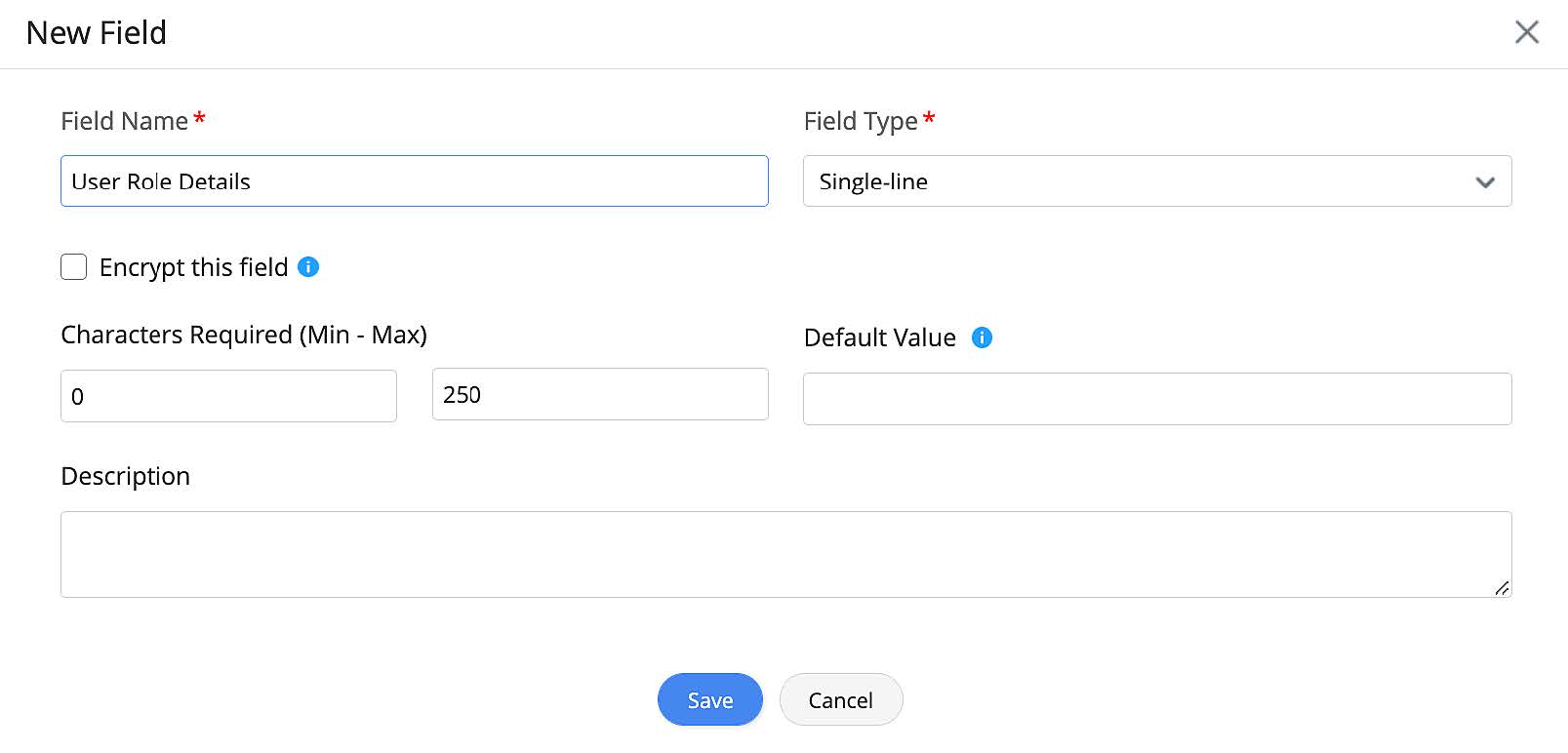The image size is (1568, 753).
Task: Click info icon beside Encrypt this field
Action: tap(308, 267)
